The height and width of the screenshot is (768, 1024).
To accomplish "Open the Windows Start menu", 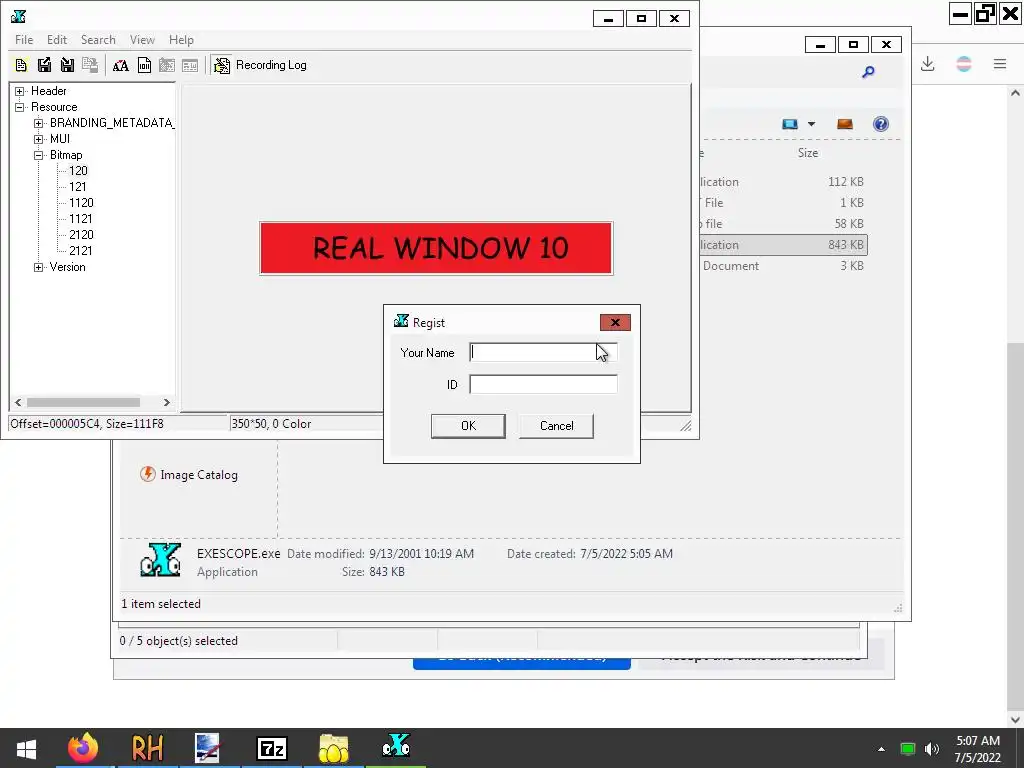I will point(27,748).
